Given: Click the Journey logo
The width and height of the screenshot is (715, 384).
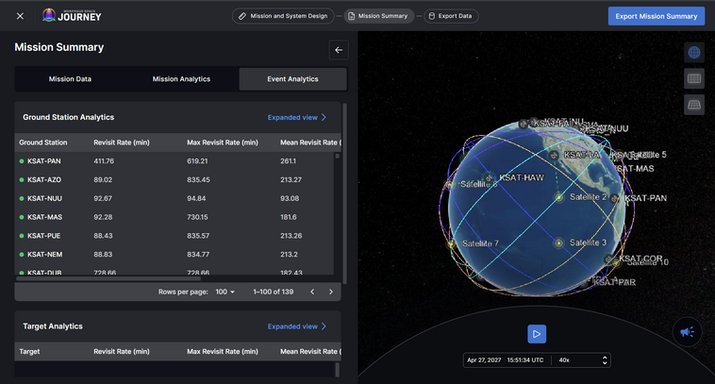Looking at the screenshot, I should pyautogui.click(x=72, y=16).
